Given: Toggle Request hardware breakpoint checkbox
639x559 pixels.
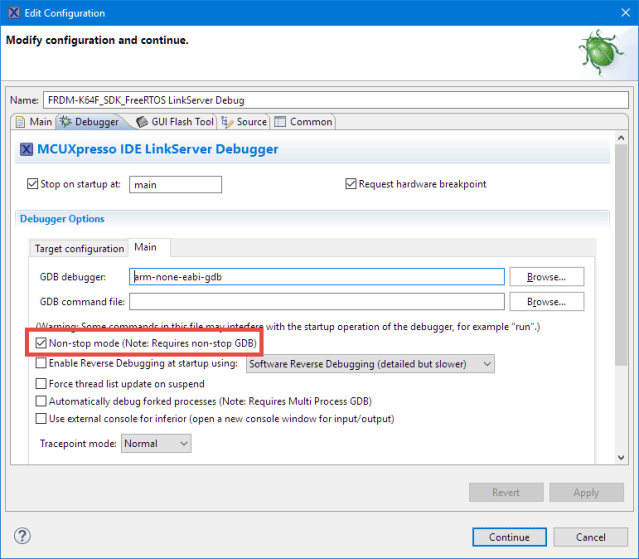Looking at the screenshot, I should click(351, 184).
